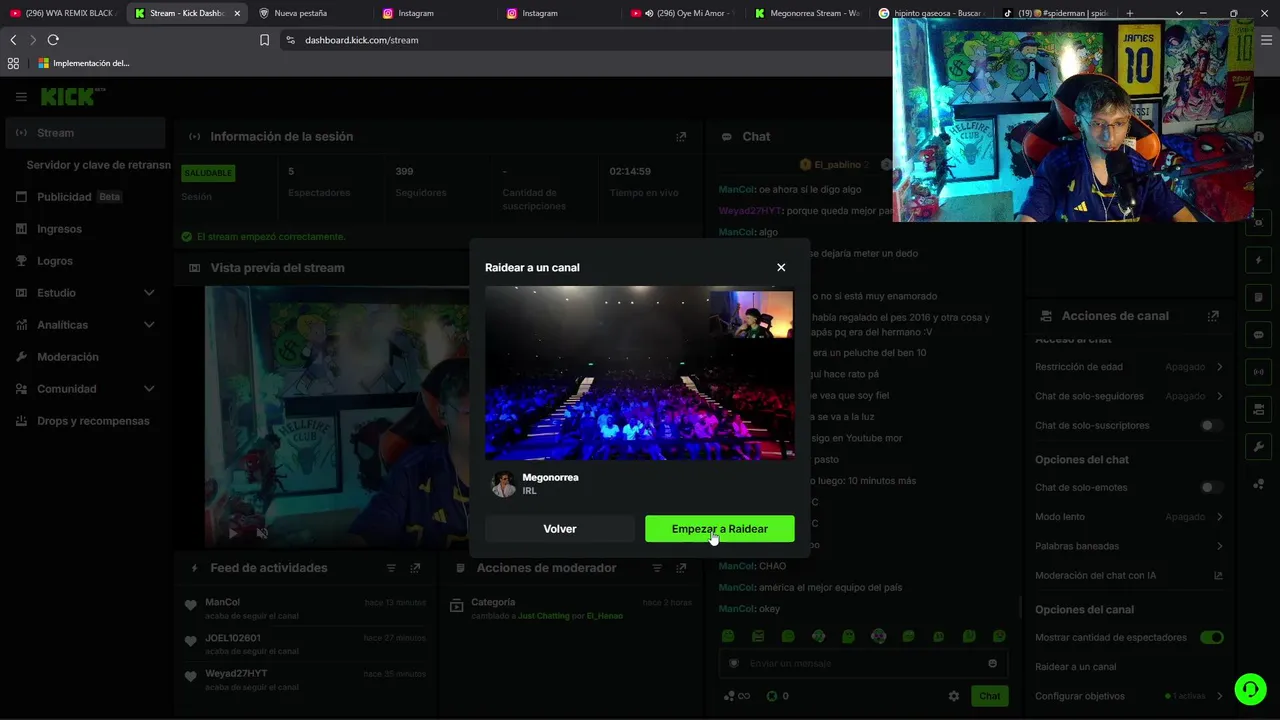Expand the Analíticas submenu chevron
Viewport: 1280px width, 720px height.
(x=149, y=325)
